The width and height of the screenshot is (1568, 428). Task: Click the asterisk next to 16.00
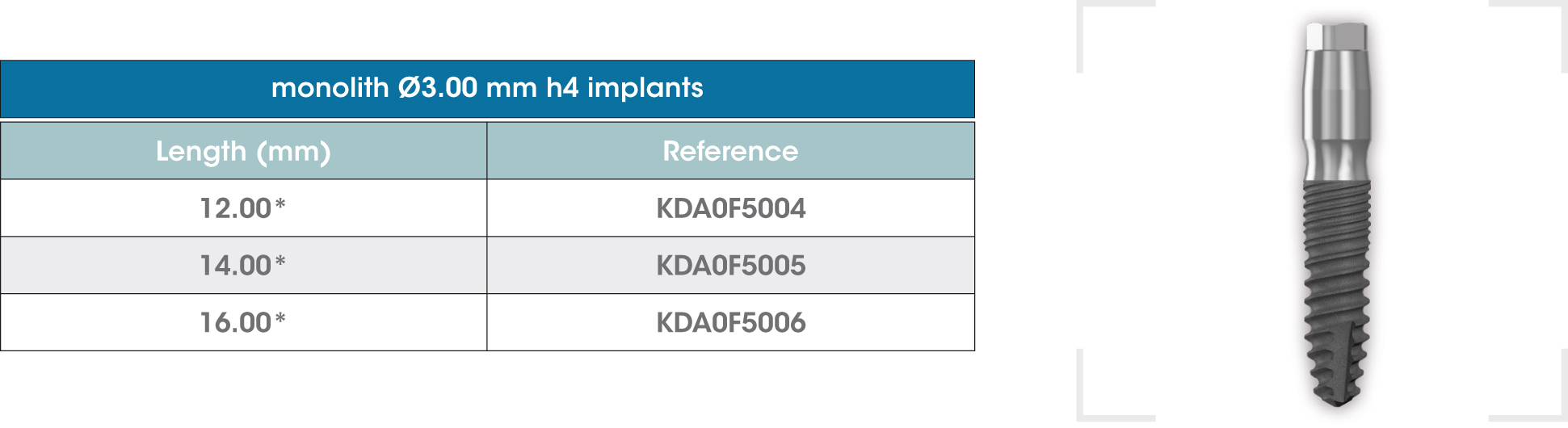coord(280,317)
